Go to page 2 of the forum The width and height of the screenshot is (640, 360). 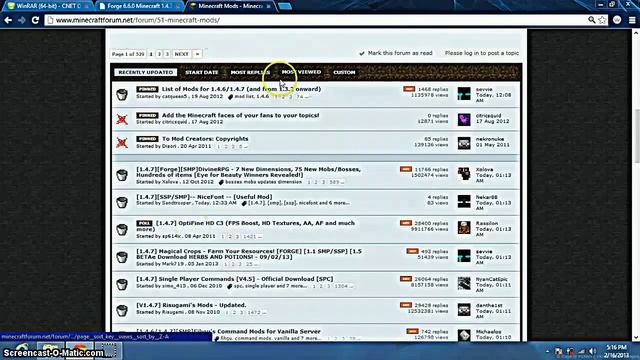point(159,54)
